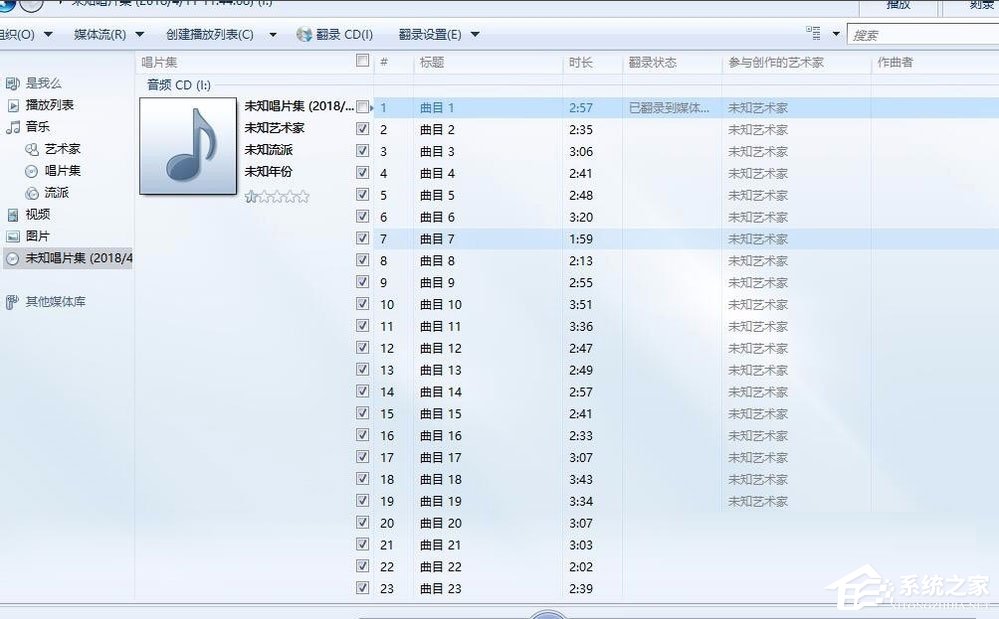Open the view options icon near the search box

coord(816,33)
